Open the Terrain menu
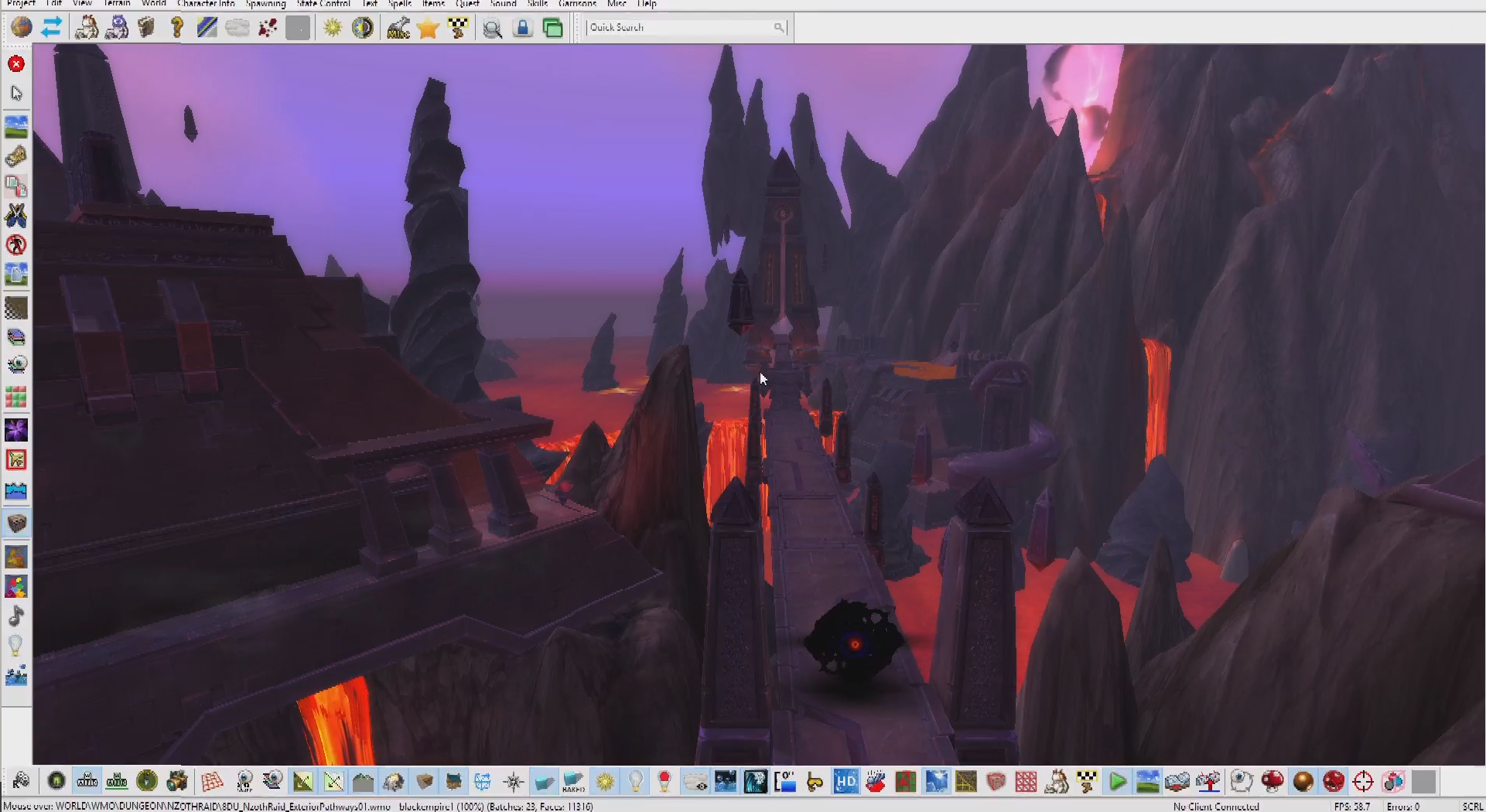The image size is (1486, 812). [117, 4]
